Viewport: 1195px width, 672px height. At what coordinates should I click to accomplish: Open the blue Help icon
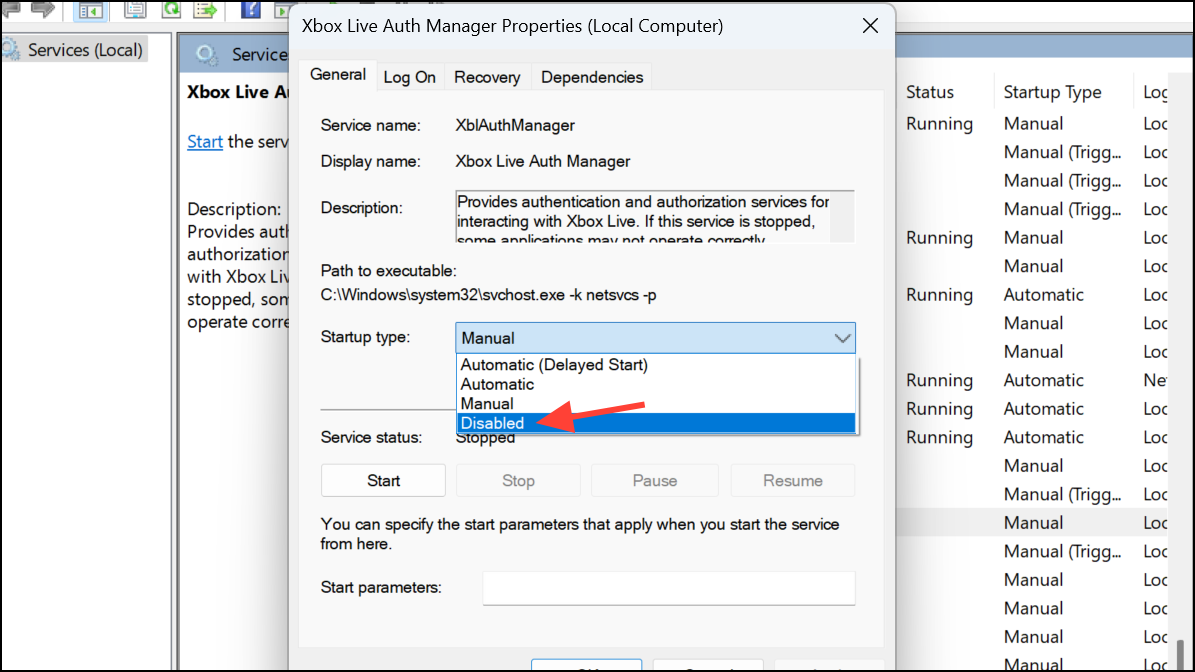[x=250, y=10]
